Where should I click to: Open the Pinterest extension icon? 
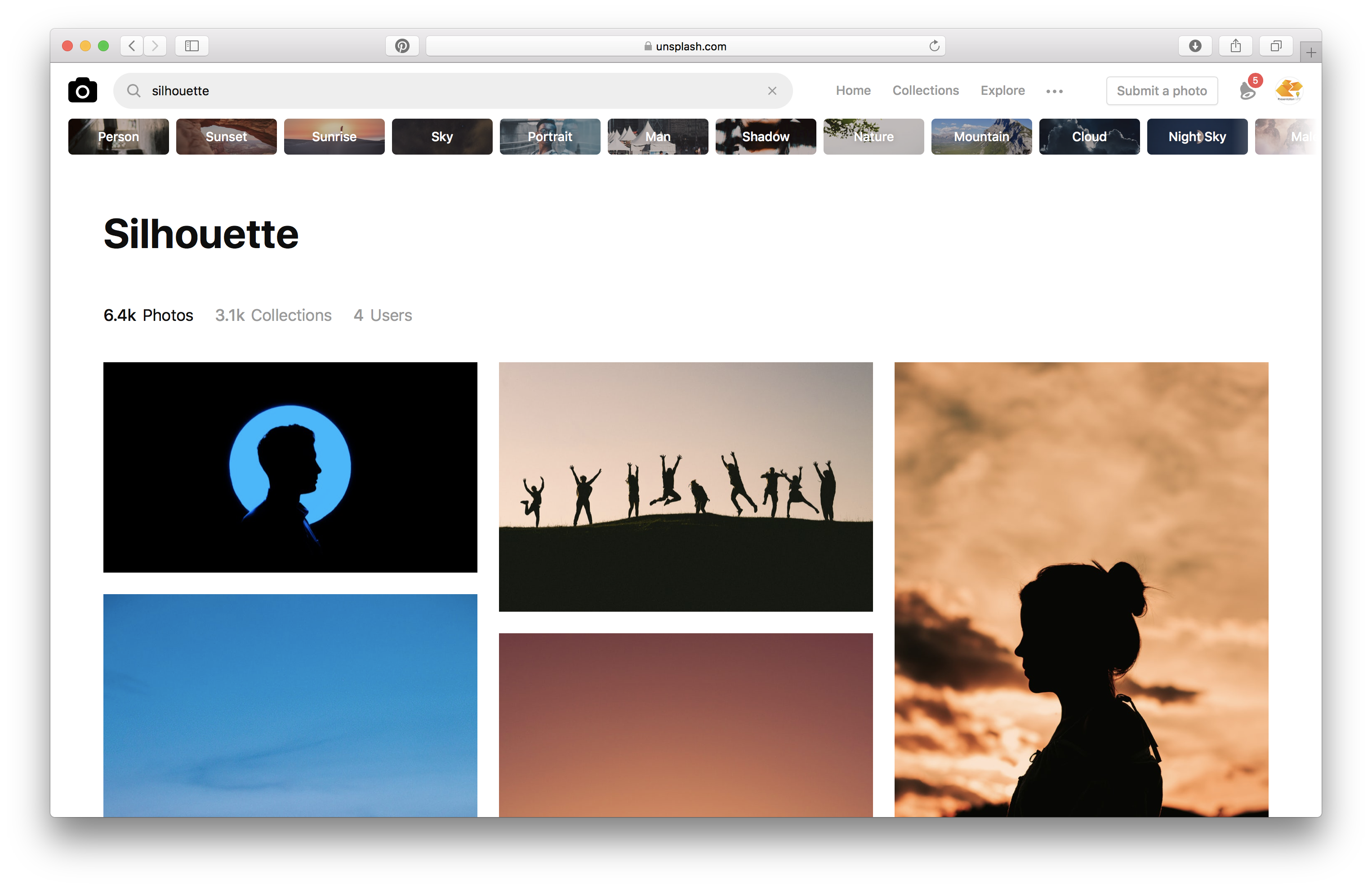[402, 45]
